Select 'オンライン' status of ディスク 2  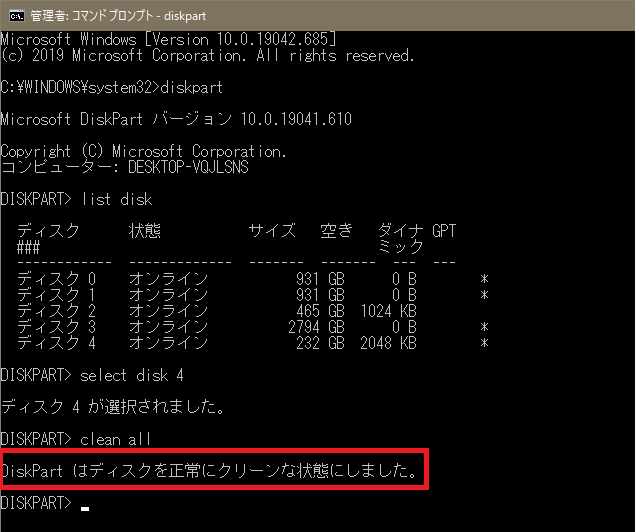pyautogui.click(x=168, y=311)
